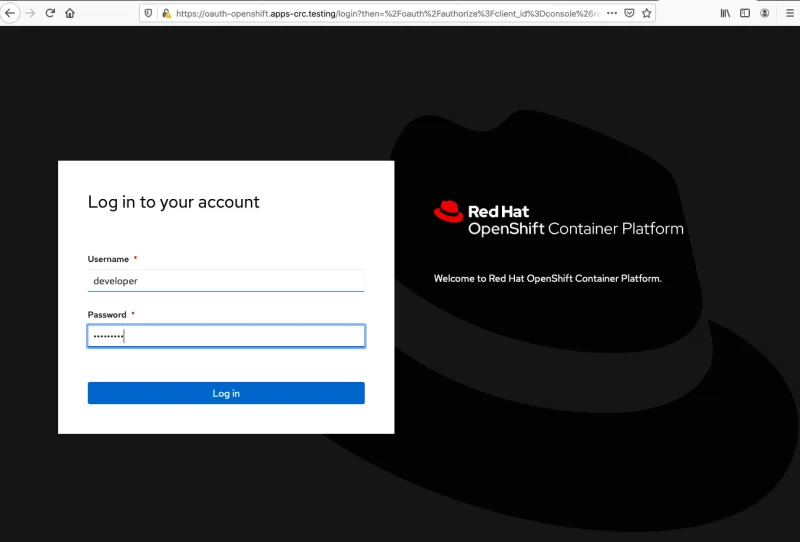Bookmark this page with the star
This screenshot has height=542, width=800.
click(x=647, y=13)
